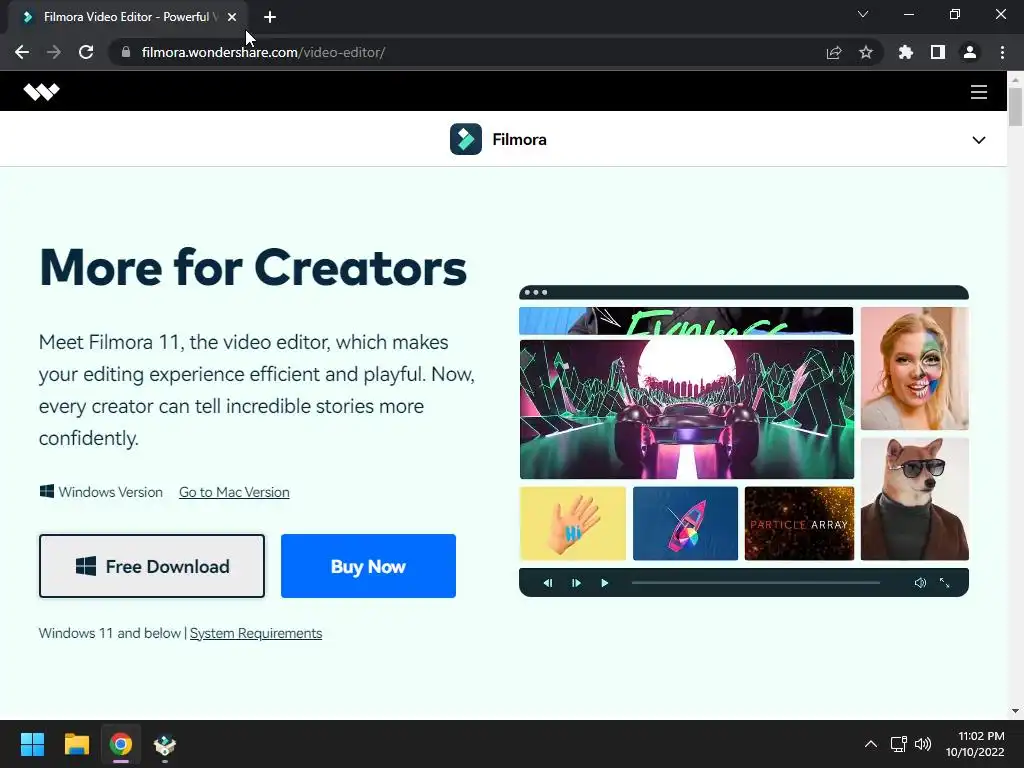Click the network tray icon

coord(899,744)
